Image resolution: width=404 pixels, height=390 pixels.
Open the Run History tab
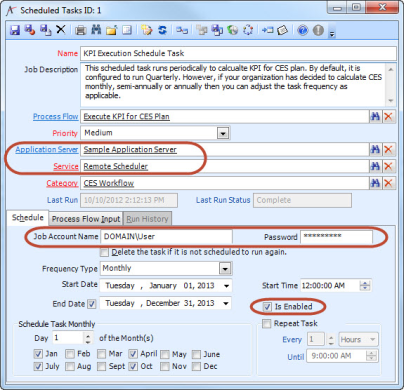(x=147, y=219)
